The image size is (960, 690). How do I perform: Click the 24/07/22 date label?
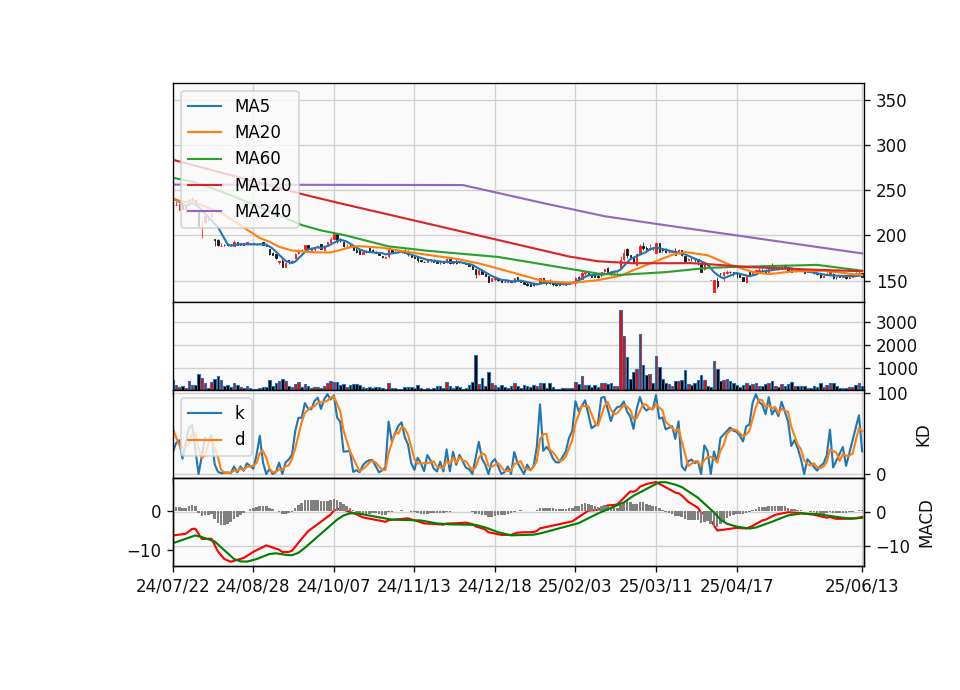point(173,586)
